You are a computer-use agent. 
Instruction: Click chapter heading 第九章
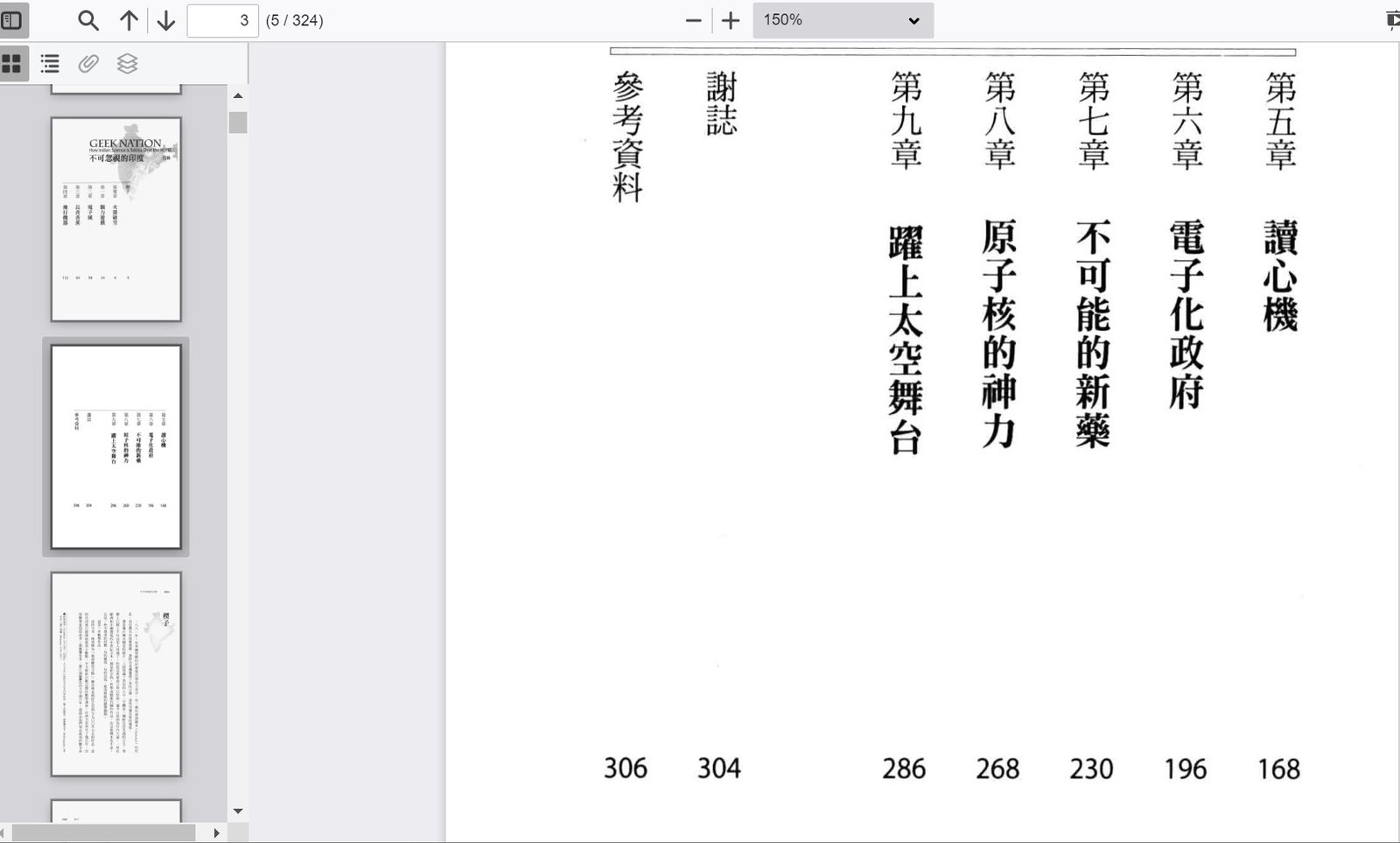(x=906, y=121)
